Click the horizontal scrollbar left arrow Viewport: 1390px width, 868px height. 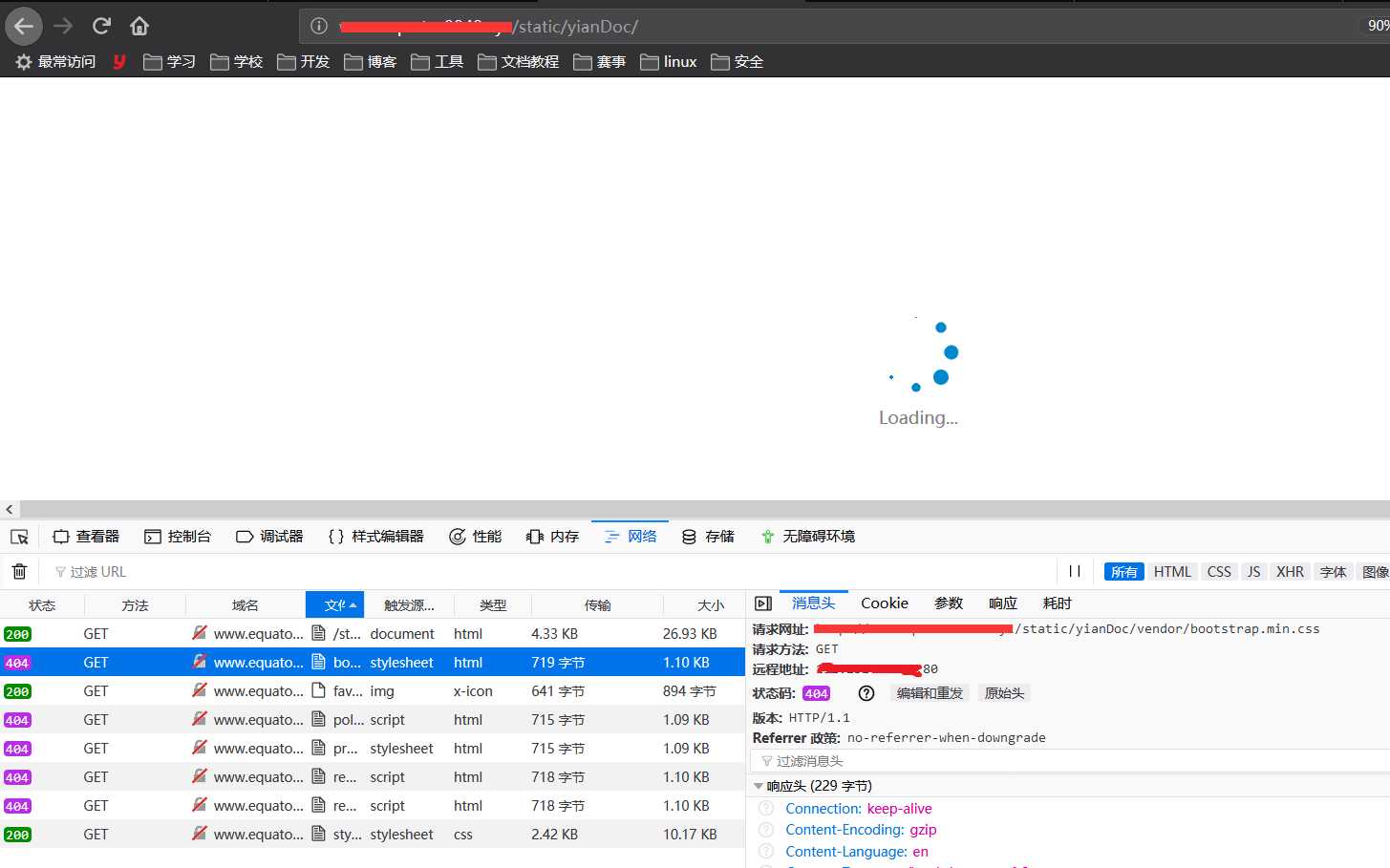[10, 510]
